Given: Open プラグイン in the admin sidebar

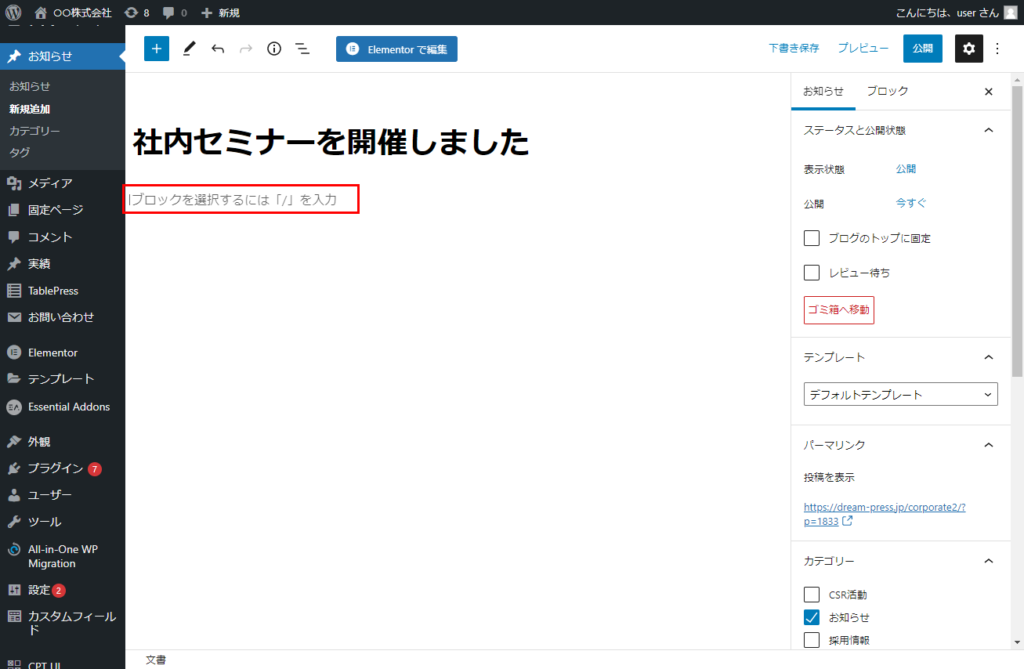Looking at the screenshot, I should coord(55,468).
